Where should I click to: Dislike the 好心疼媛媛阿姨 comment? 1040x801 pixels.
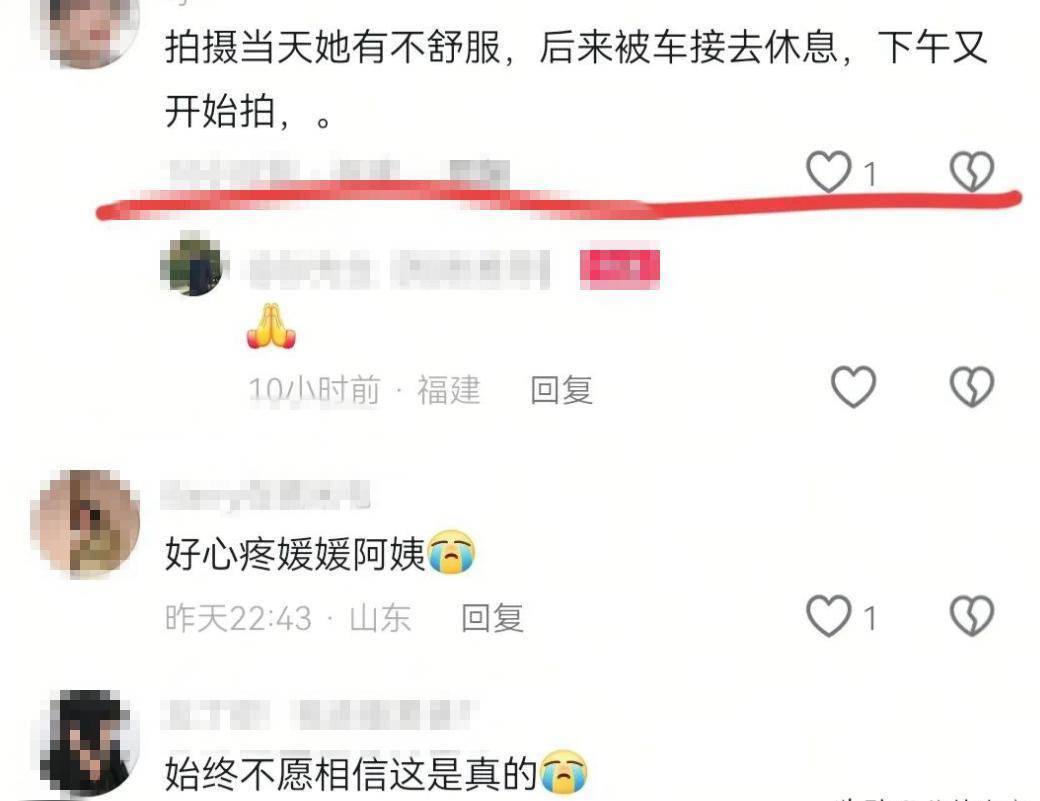[972, 616]
